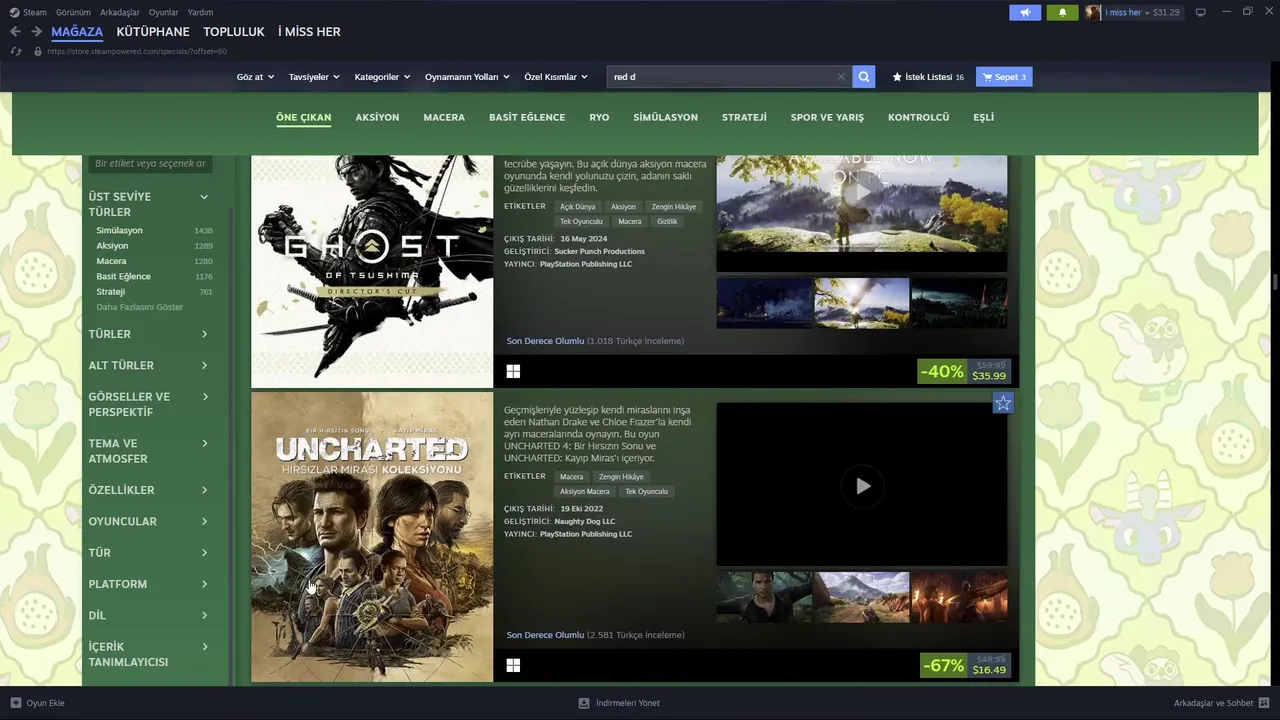Open the Görünüm menu
This screenshot has width=1280, height=720.
pyautogui.click(x=73, y=12)
